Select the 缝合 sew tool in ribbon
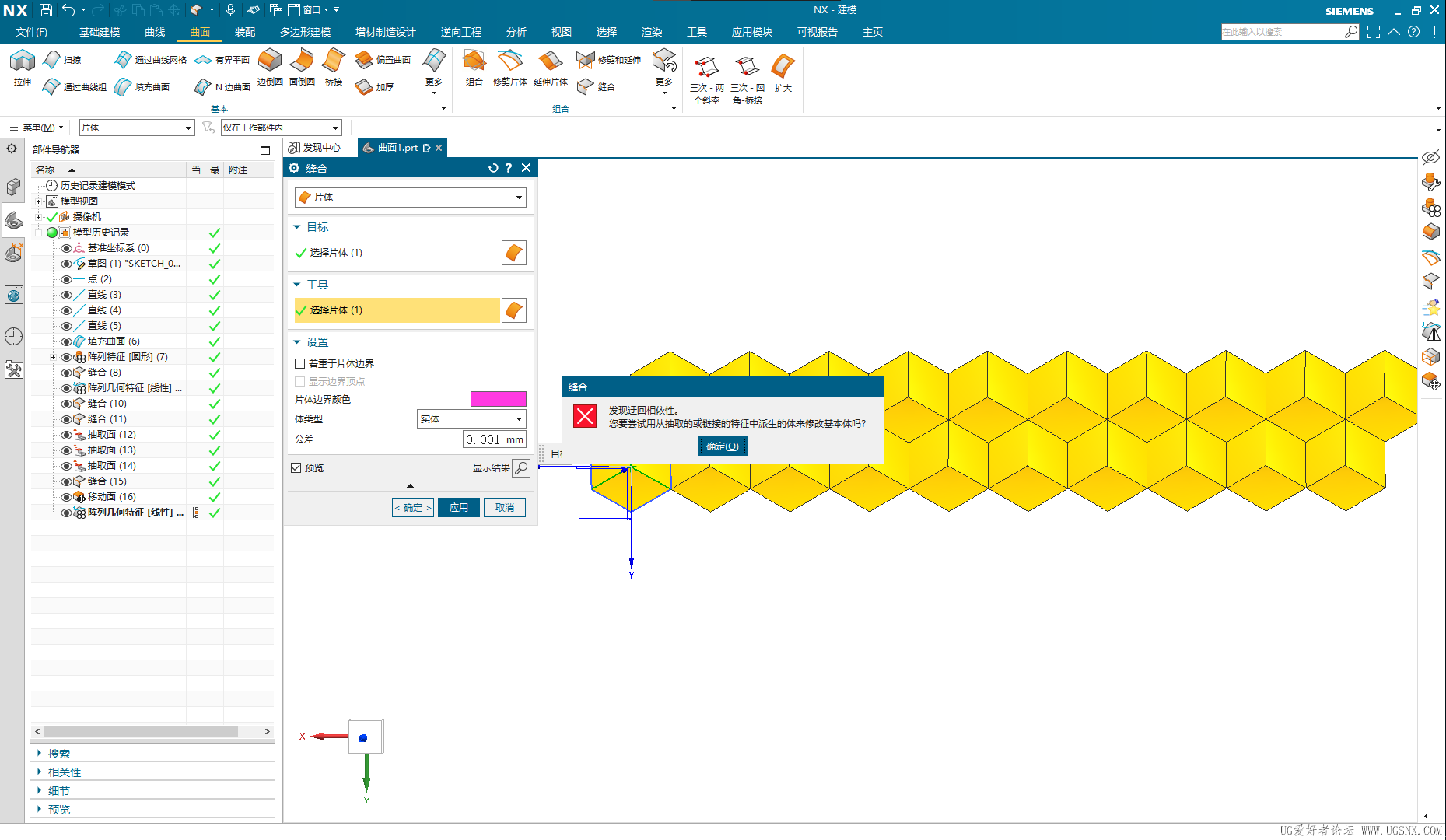Viewport: 1446px width, 840px height. [597, 87]
